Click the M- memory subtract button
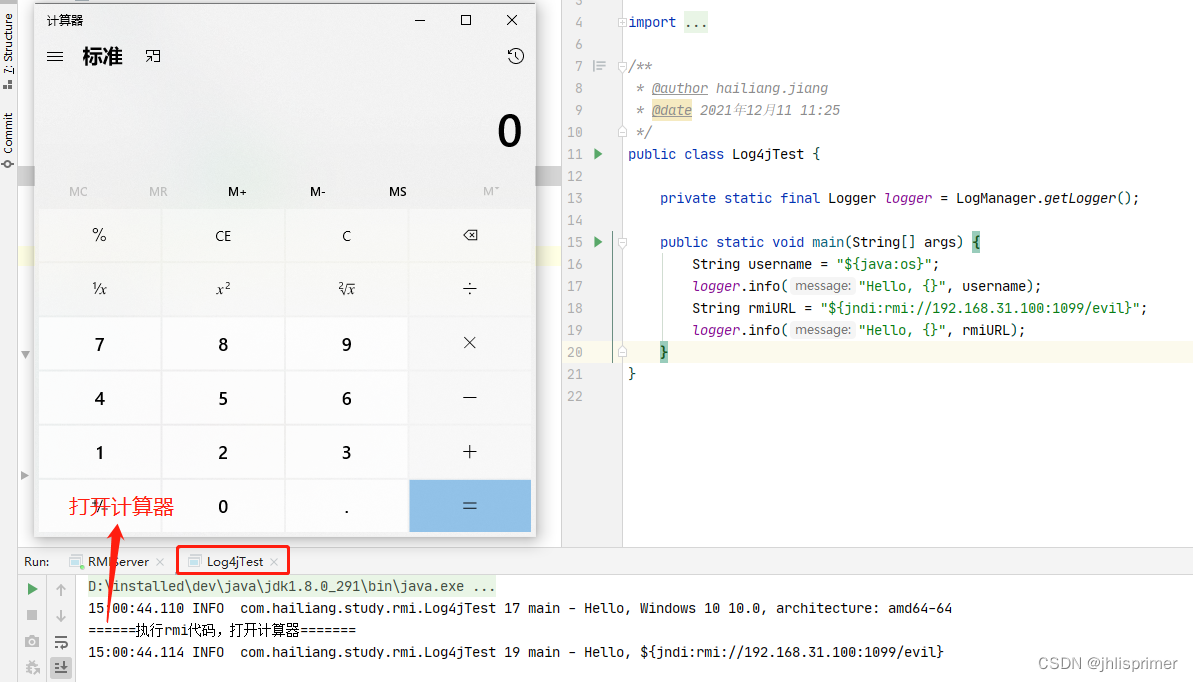 point(318,192)
